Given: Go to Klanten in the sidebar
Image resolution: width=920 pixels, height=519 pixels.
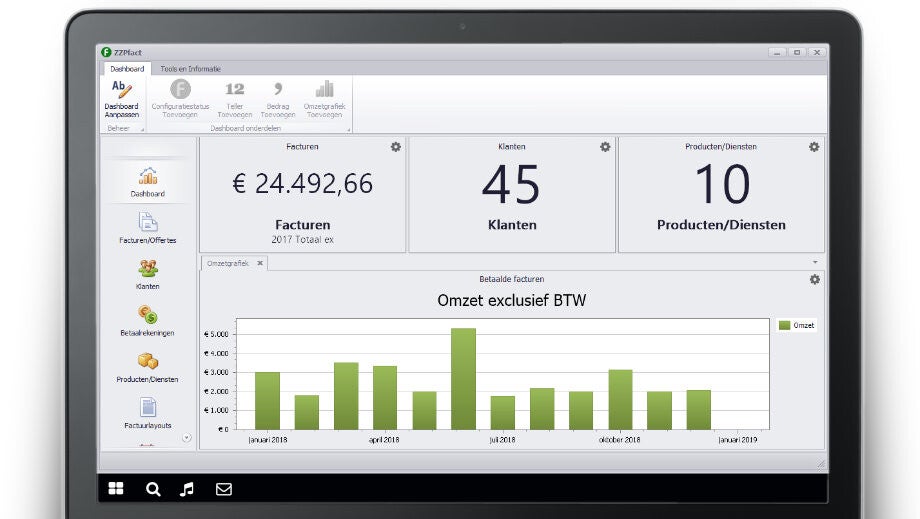Looking at the screenshot, I should (x=147, y=269).
